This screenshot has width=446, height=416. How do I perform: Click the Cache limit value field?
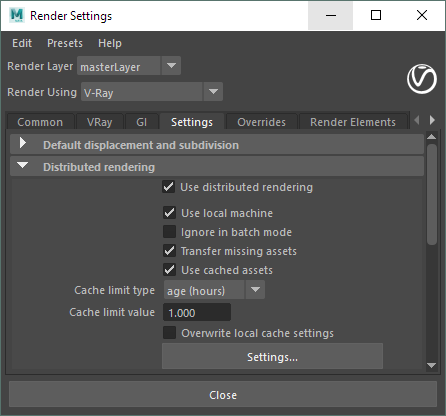[x=197, y=312]
